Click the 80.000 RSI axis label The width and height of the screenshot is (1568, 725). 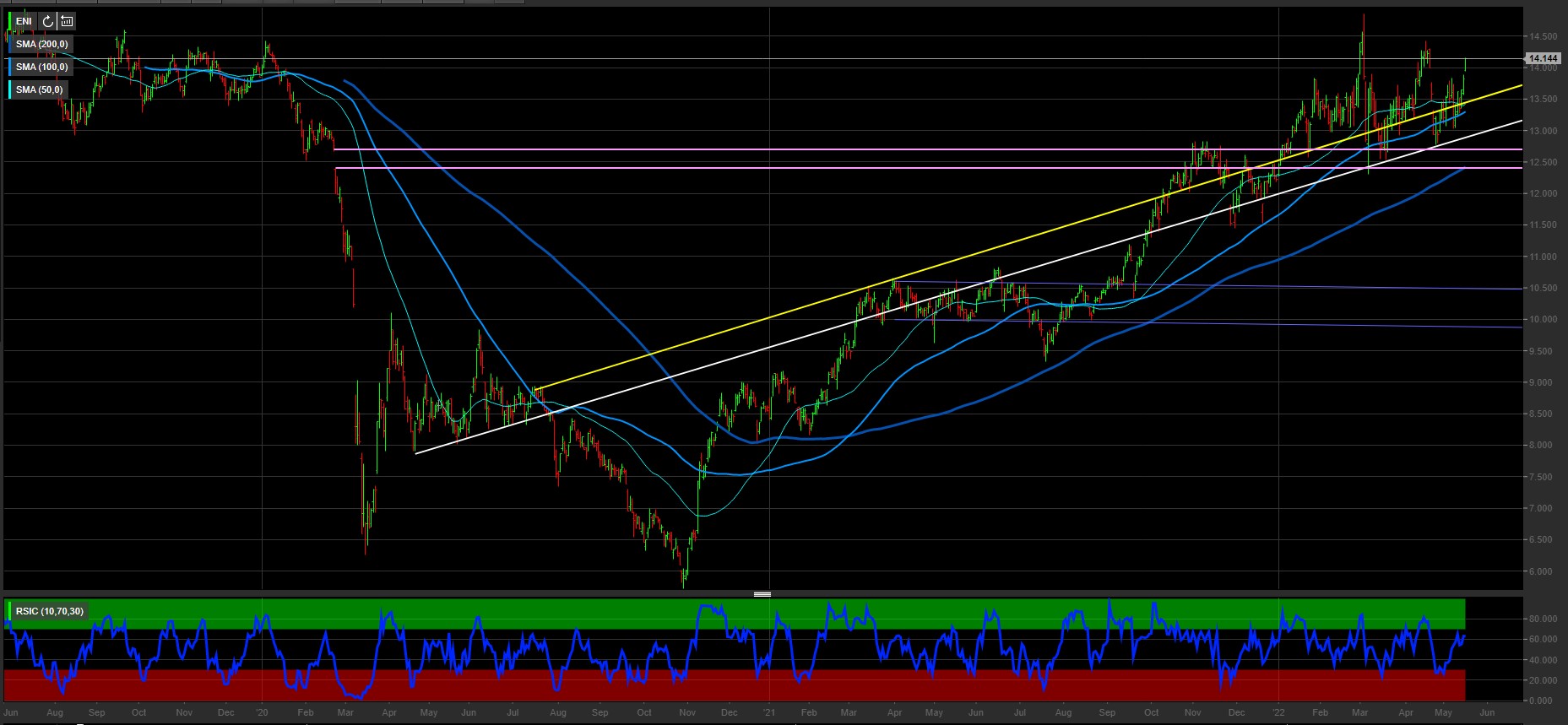pyautogui.click(x=1543, y=619)
